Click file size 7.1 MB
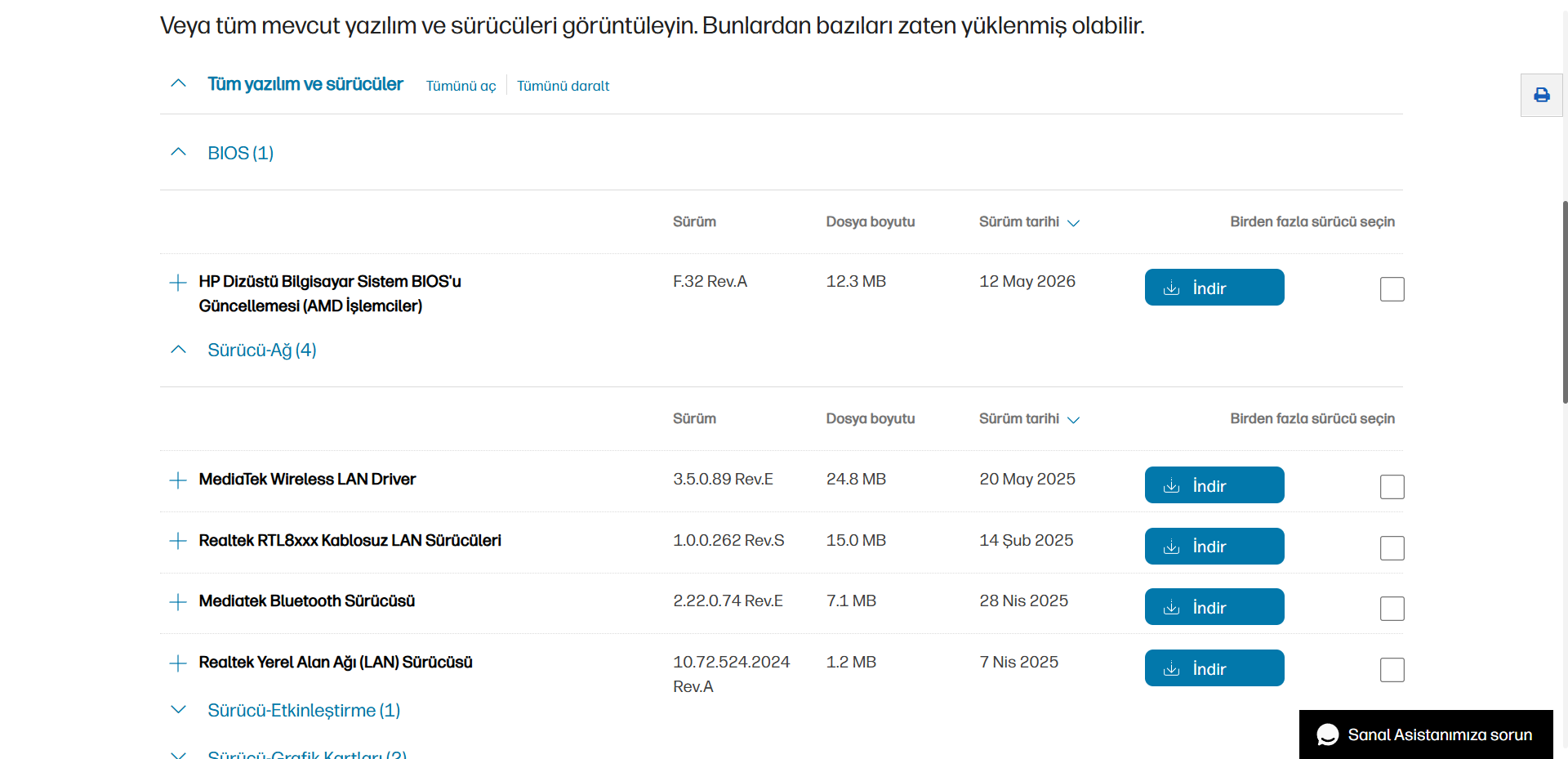The height and width of the screenshot is (759, 1568). tap(851, 601)
